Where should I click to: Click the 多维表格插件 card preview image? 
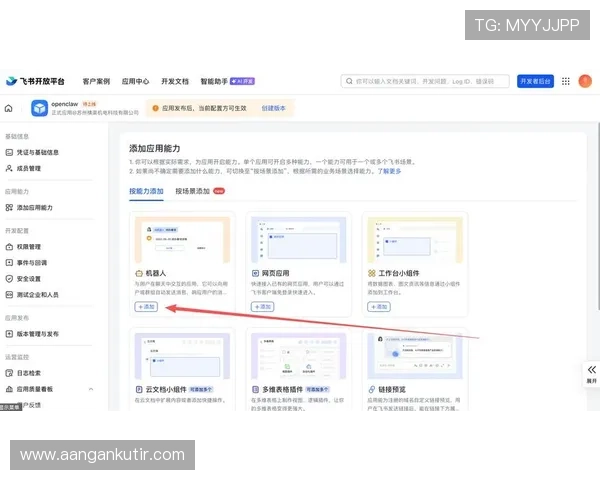coord(299,356)
